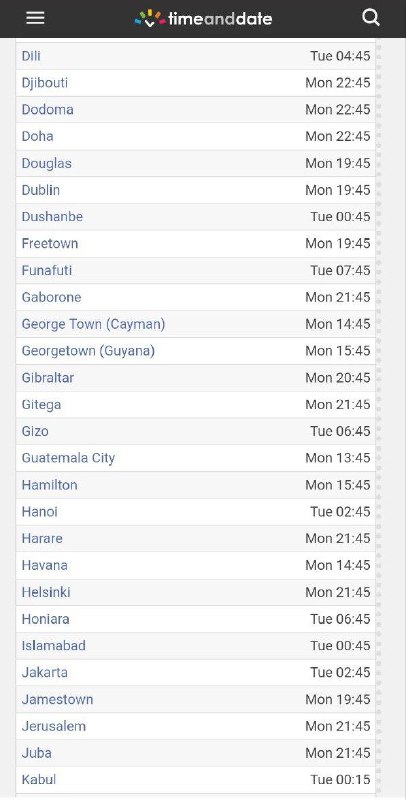The width and height of the screenshot is (406, 800).
Task: Select George Town (Cayman)
Action: click(93, 324)
